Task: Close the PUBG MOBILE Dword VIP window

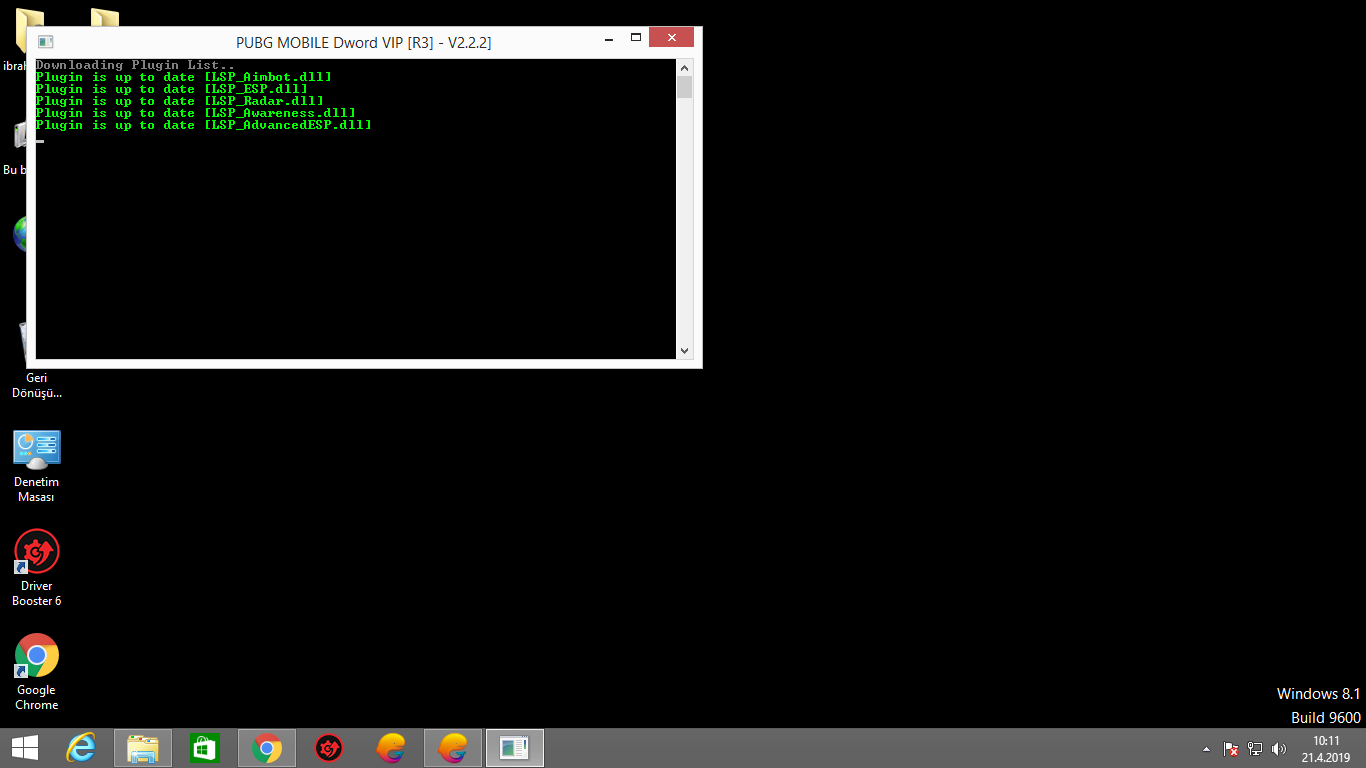Action: point(671,38)
